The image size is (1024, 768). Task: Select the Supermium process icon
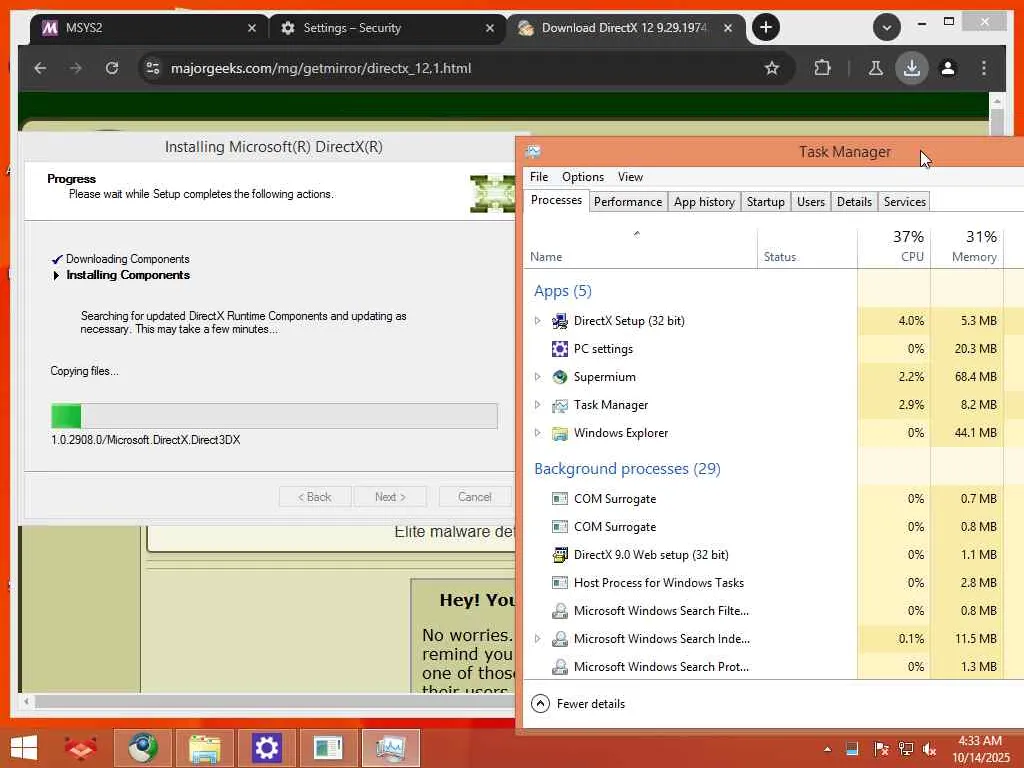coord(560,377)
